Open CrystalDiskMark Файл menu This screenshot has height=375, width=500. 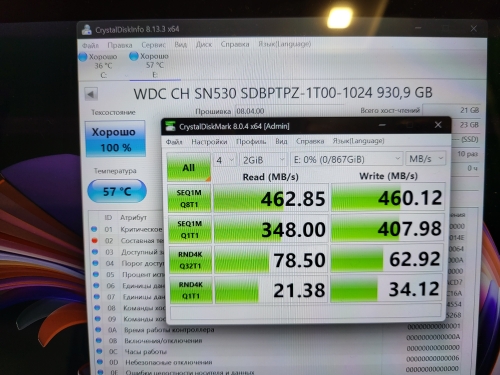tap(174, 142)
